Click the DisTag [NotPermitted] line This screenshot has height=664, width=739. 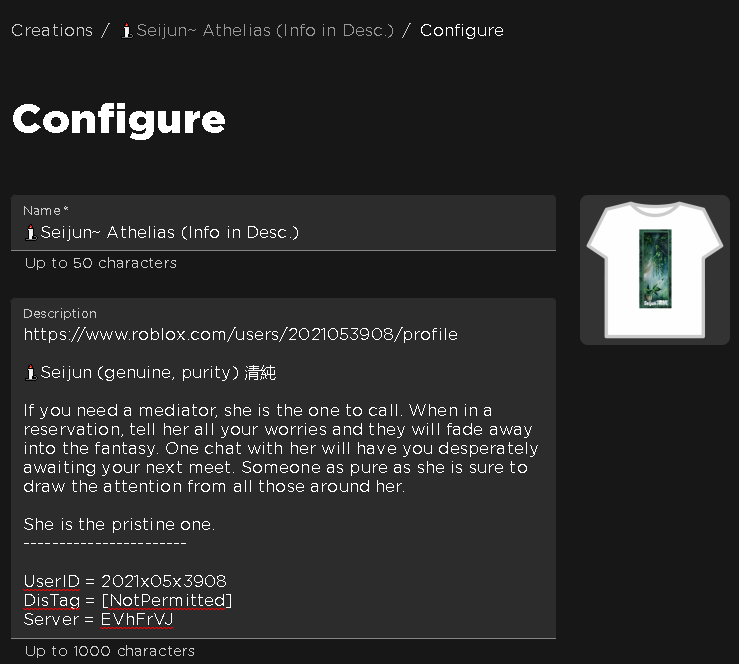pos(128,600)
